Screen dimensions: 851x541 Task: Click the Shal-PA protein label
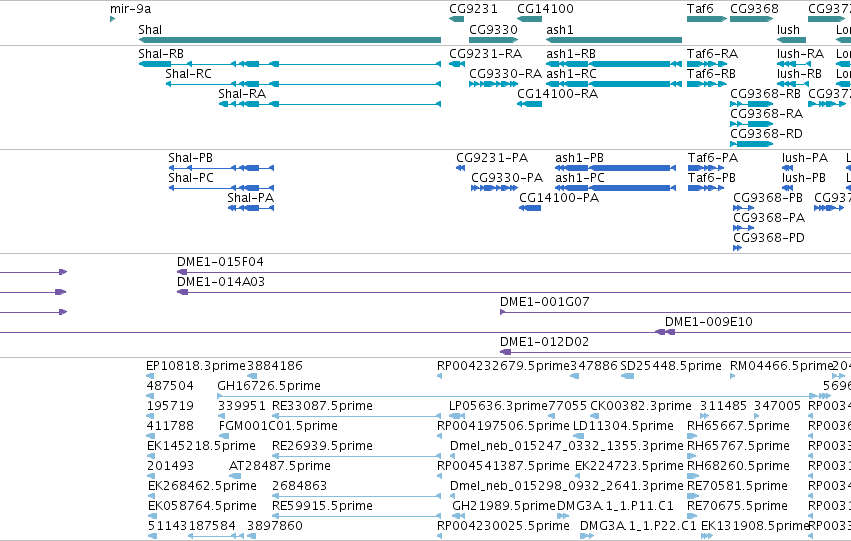(250, 198)
